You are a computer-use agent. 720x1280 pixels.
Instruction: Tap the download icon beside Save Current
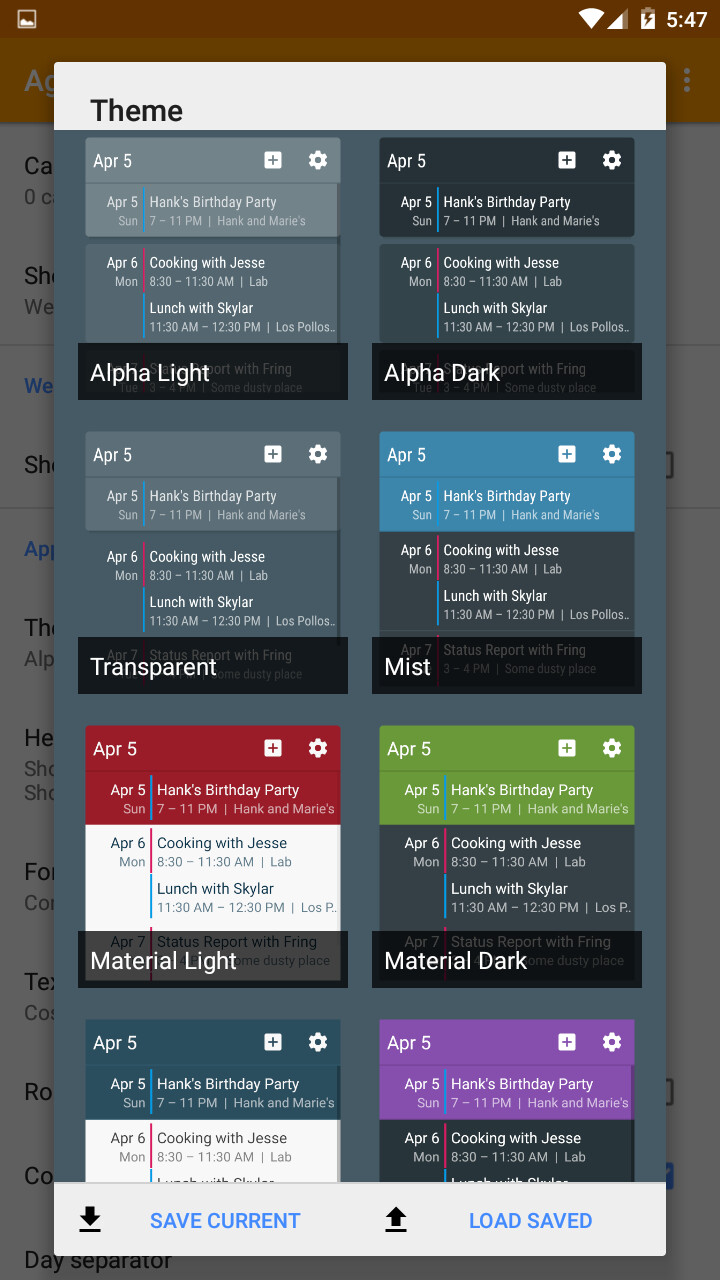point(90,1219)
